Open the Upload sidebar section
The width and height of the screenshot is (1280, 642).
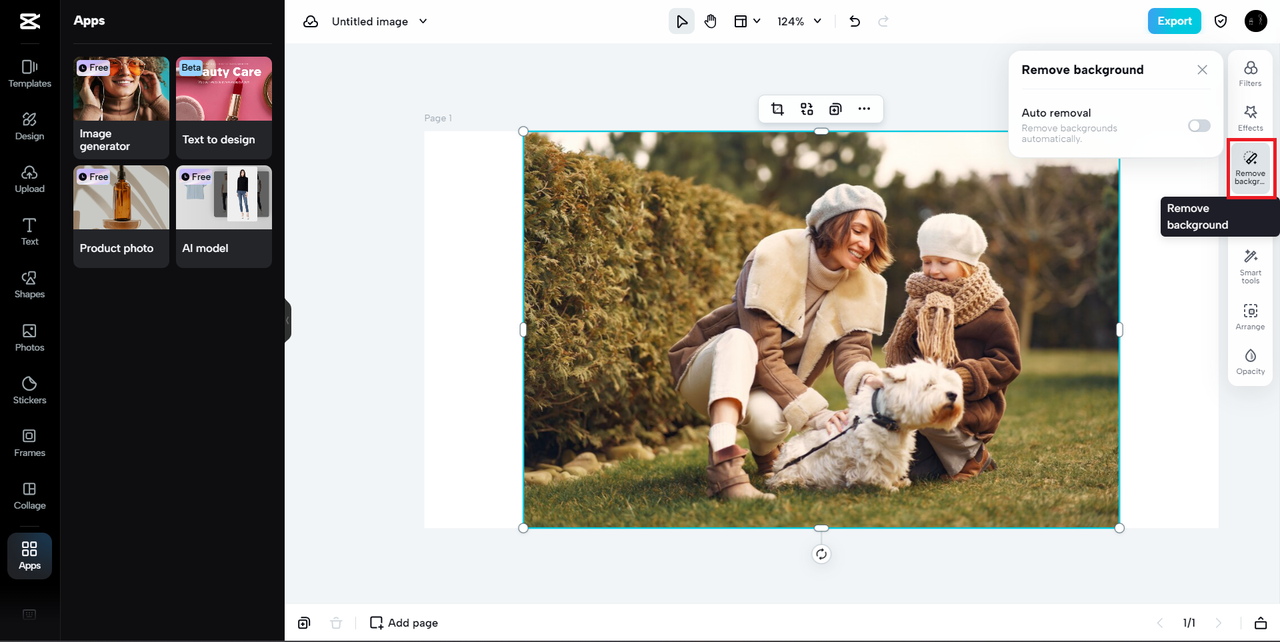(x=30, y=179)
